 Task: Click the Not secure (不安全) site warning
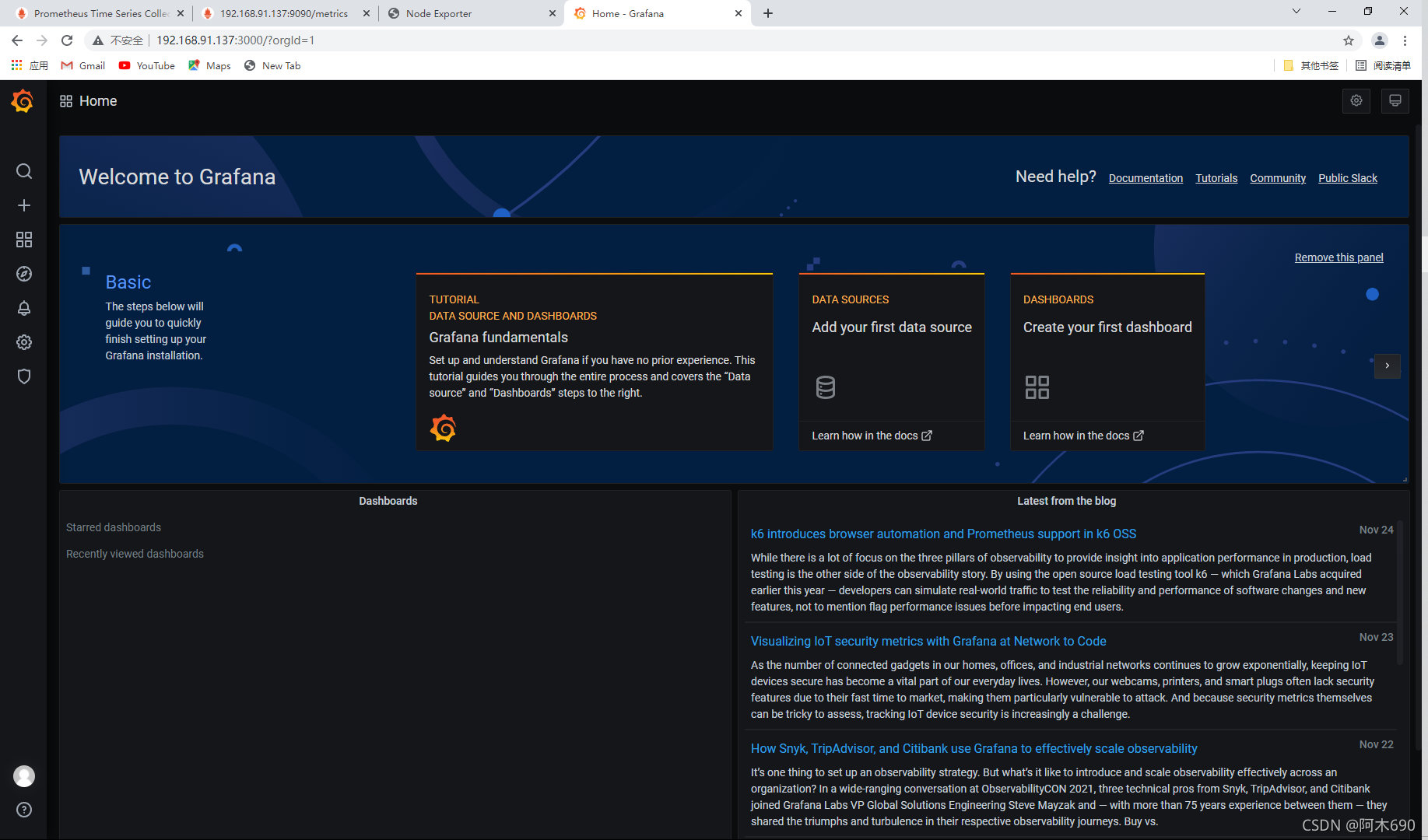pos(118,40)
